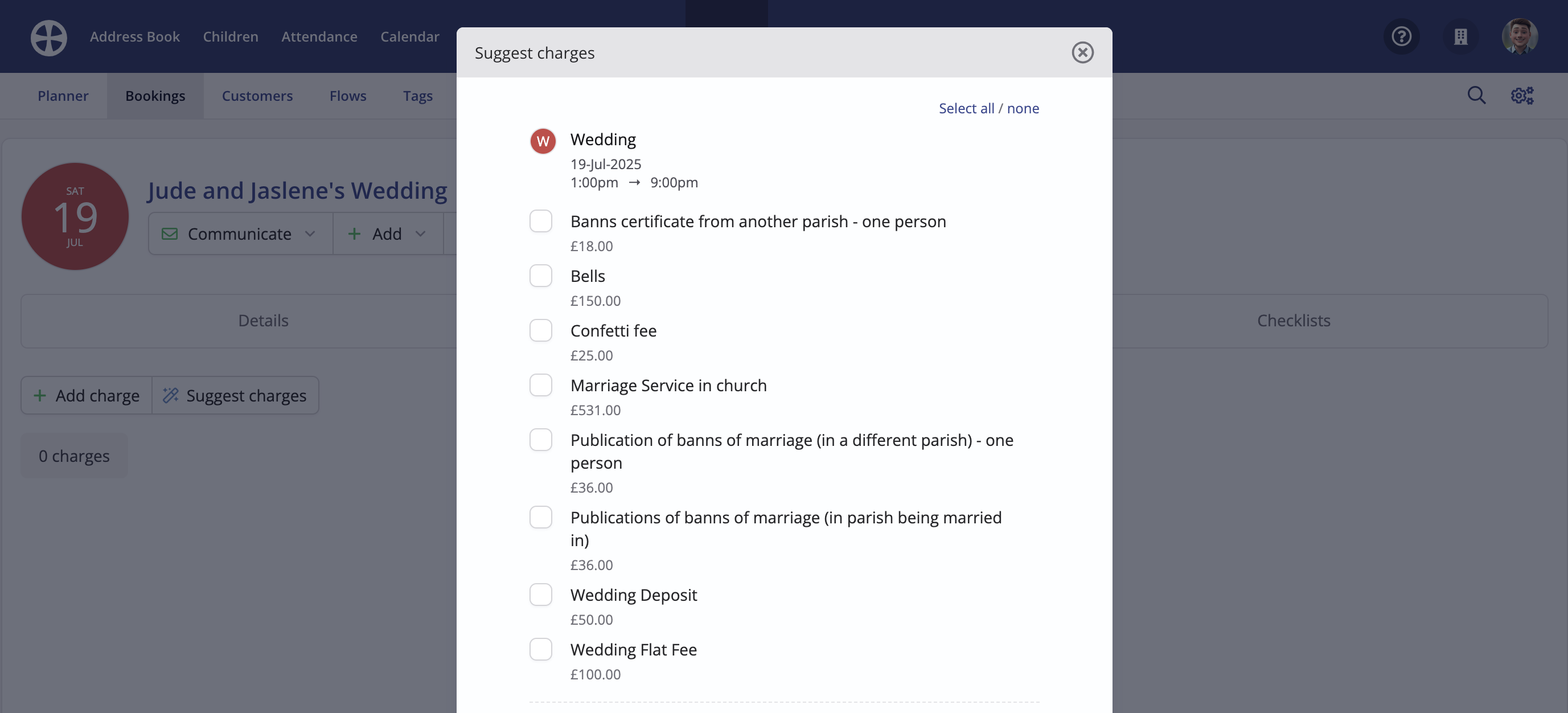Switch to the Flows tab
The image size is (1568, 713).
pyautogui.click(x=347, y=96)
